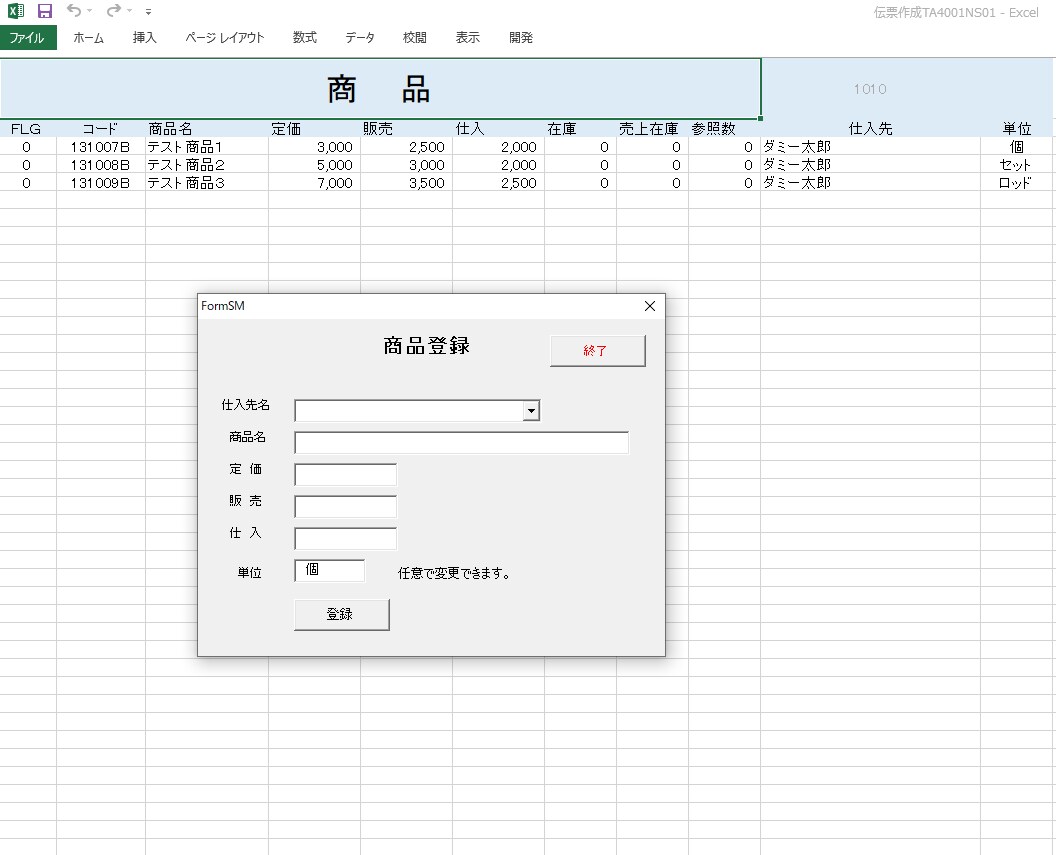Focus the 商品名 text field
Image resolution: width=1056 pixels, height=855 pixels.
461,443
